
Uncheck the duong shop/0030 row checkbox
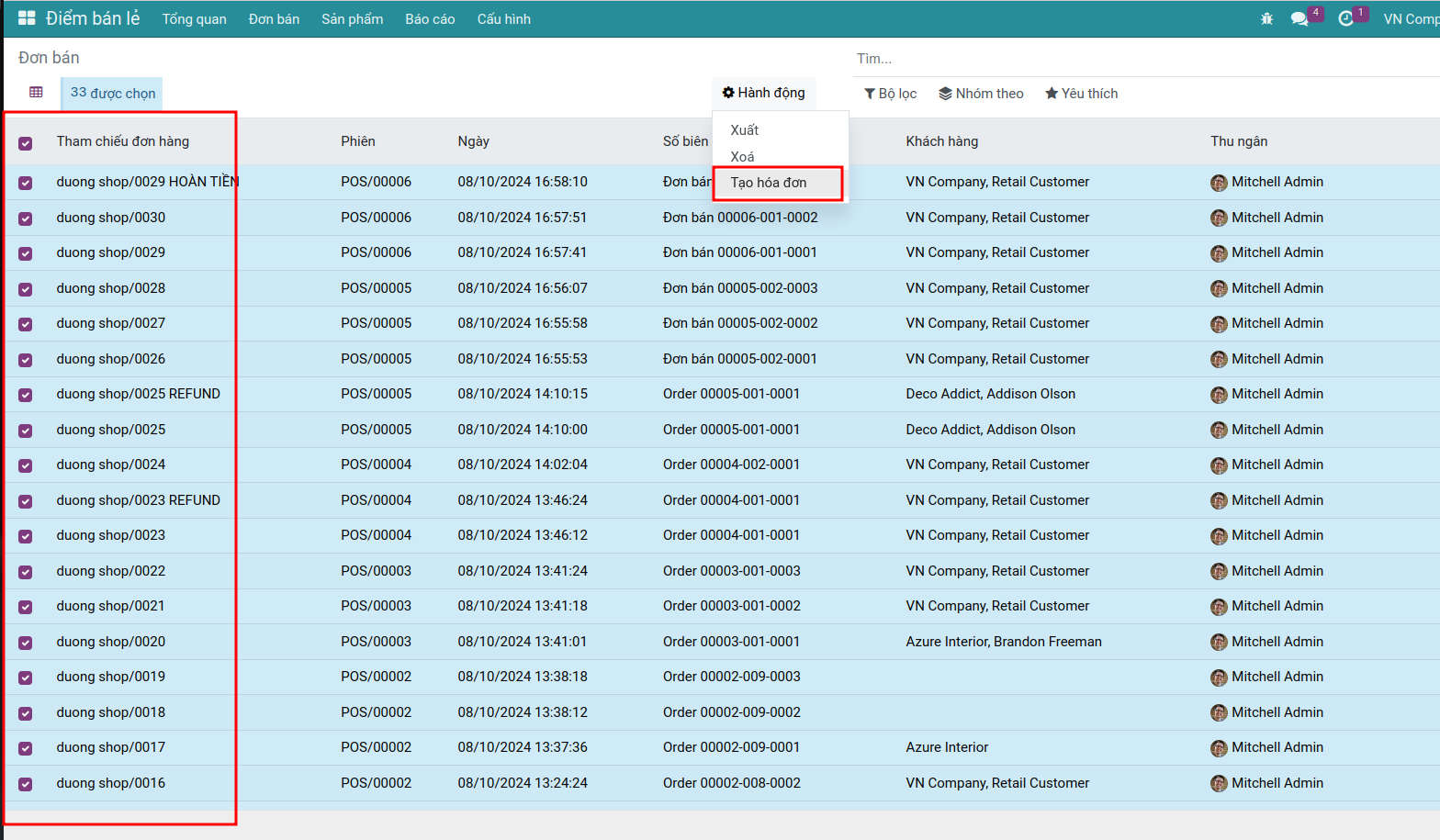point(26,218)
